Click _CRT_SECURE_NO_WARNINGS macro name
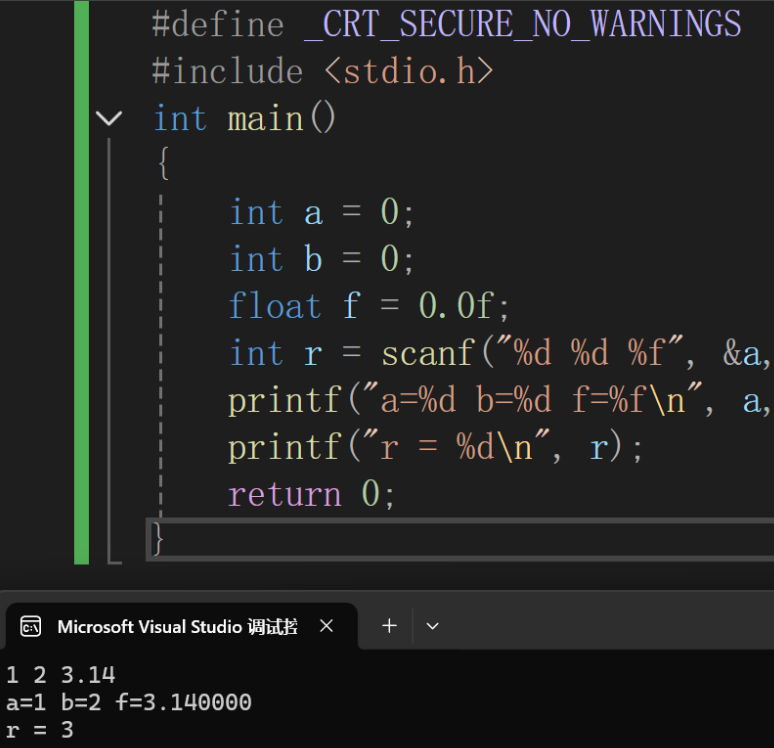The image size is (774, 748). 523,24
